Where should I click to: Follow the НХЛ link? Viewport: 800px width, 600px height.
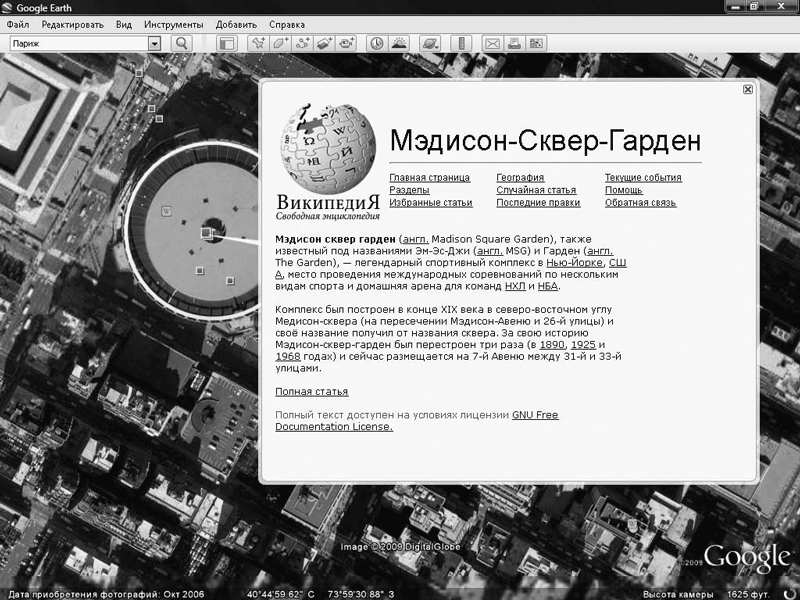pos(515,286)
